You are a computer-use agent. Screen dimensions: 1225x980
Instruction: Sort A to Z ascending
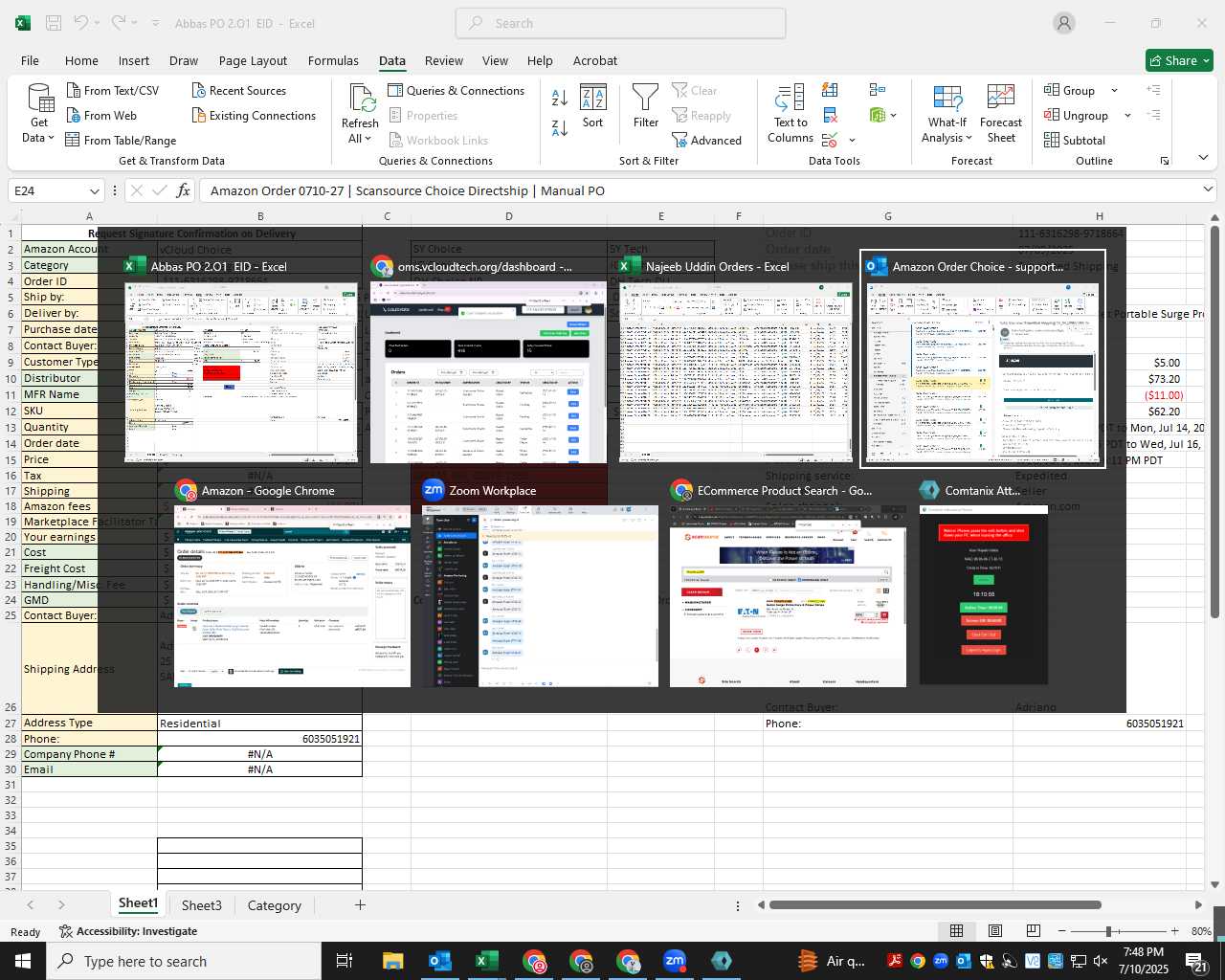(560, 97)
